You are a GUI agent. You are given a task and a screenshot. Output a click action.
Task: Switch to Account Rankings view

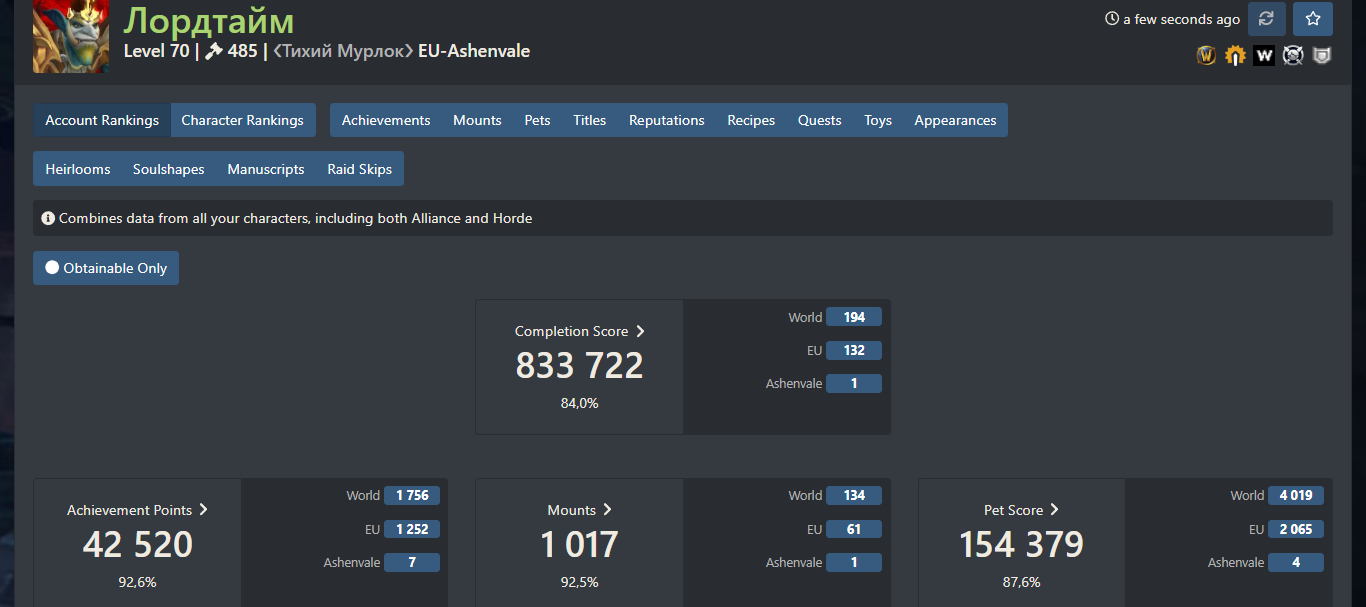click(x=102, y=120)
